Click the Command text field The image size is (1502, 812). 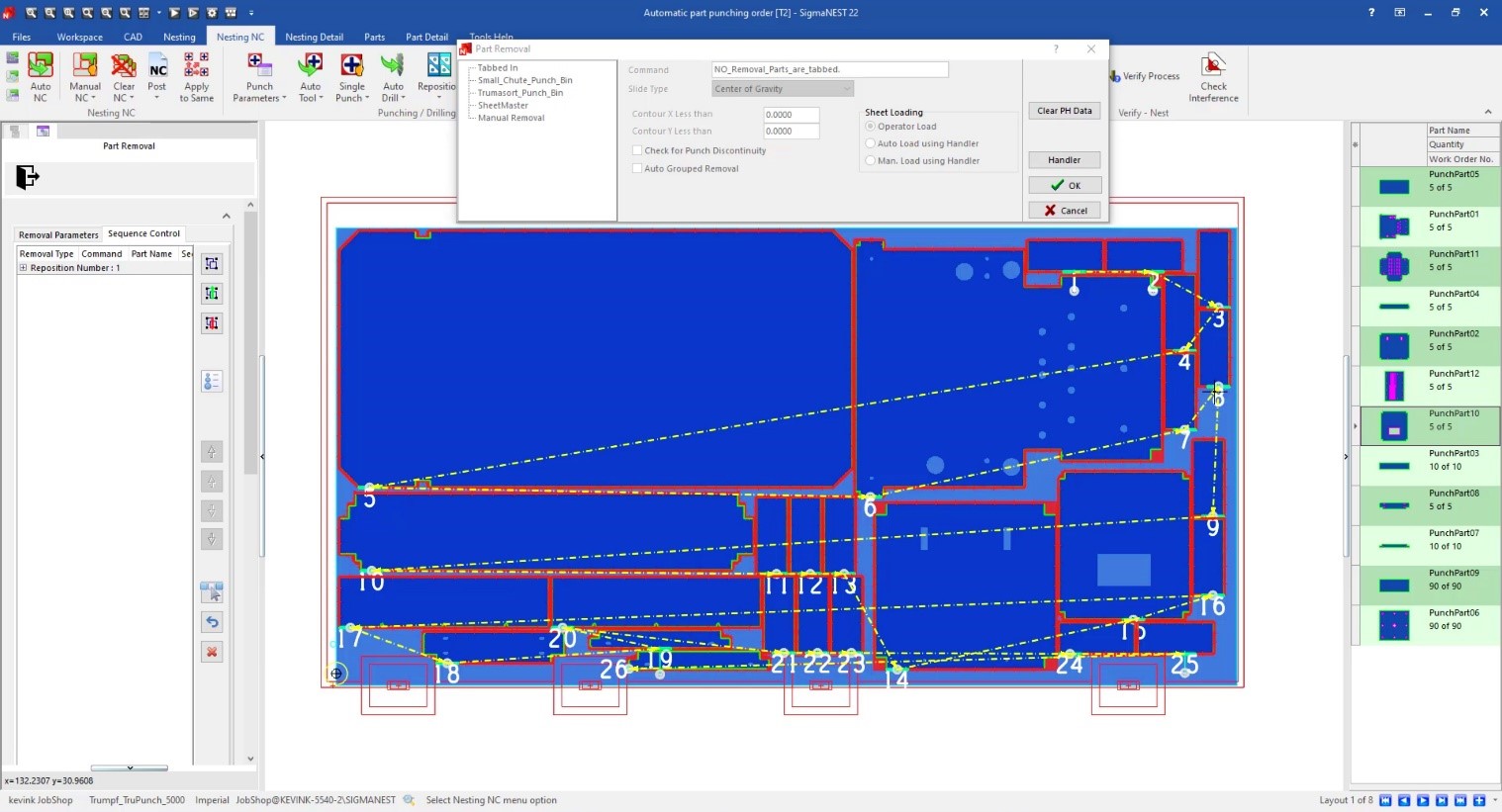829,69
